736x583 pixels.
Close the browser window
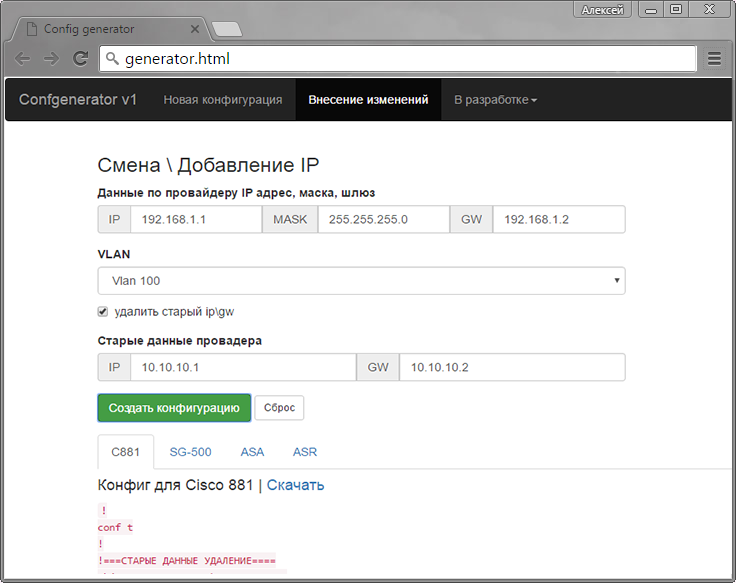click(709, 10)
